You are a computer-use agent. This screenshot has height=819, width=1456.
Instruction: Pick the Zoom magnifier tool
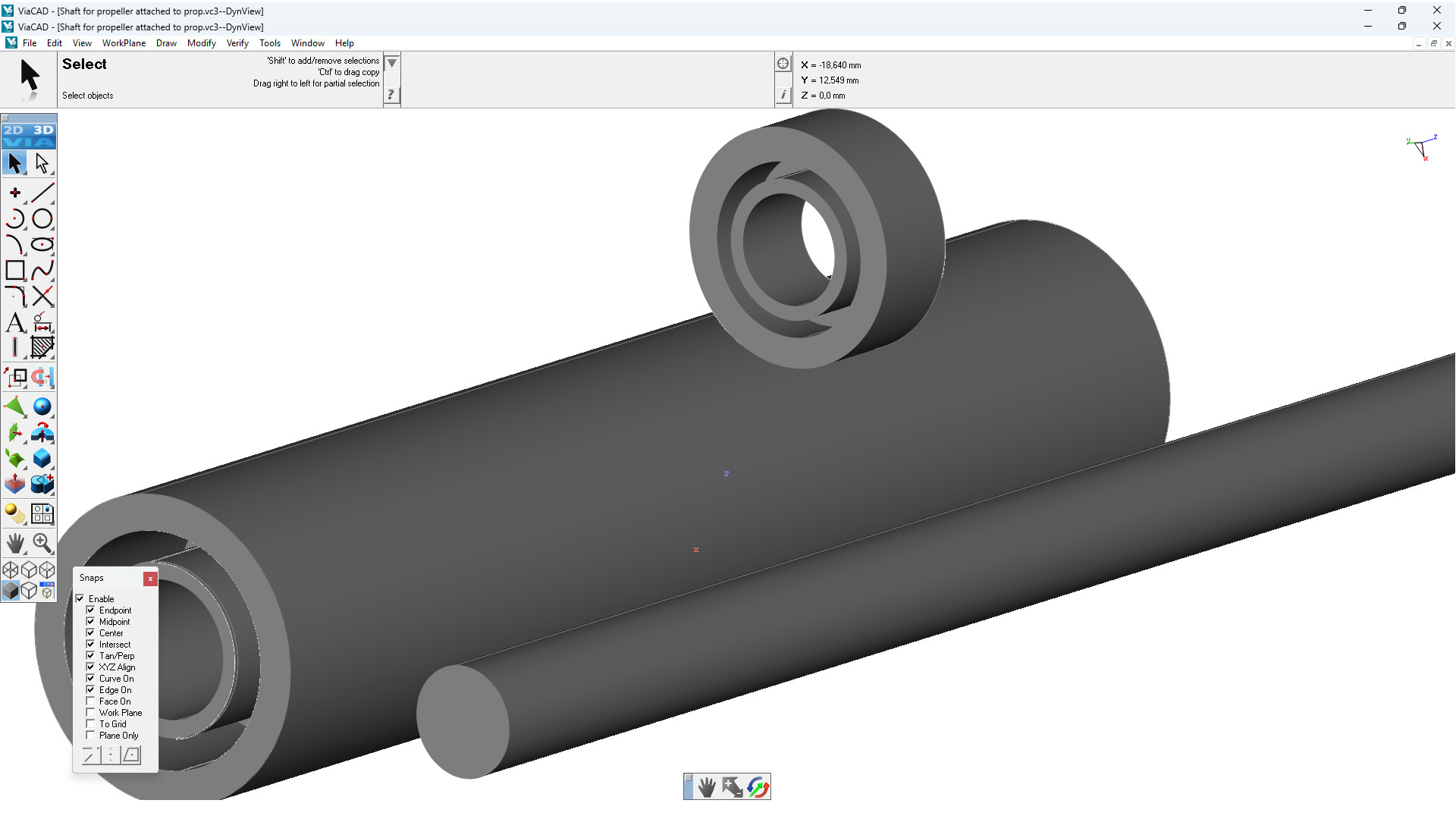tap(42, 543)
